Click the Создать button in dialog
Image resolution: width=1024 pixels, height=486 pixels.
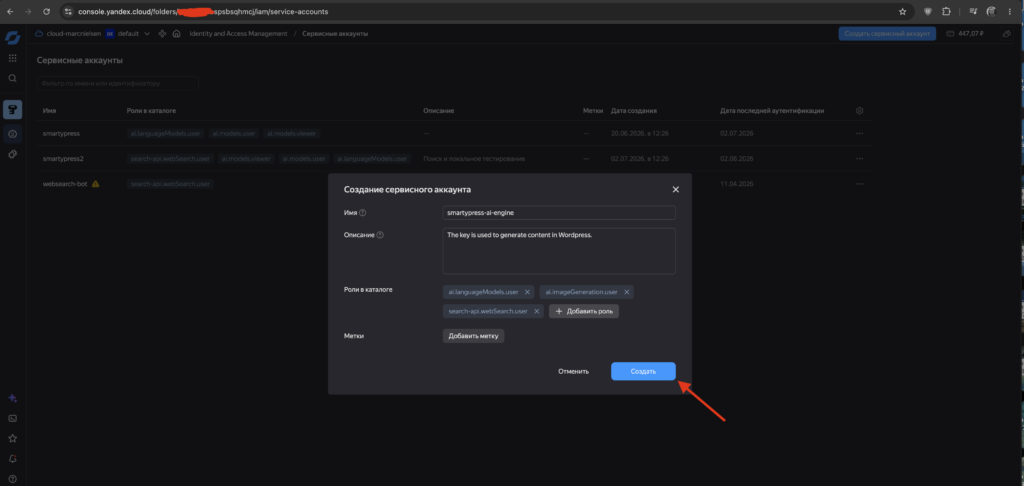click(x=643, y=371)
